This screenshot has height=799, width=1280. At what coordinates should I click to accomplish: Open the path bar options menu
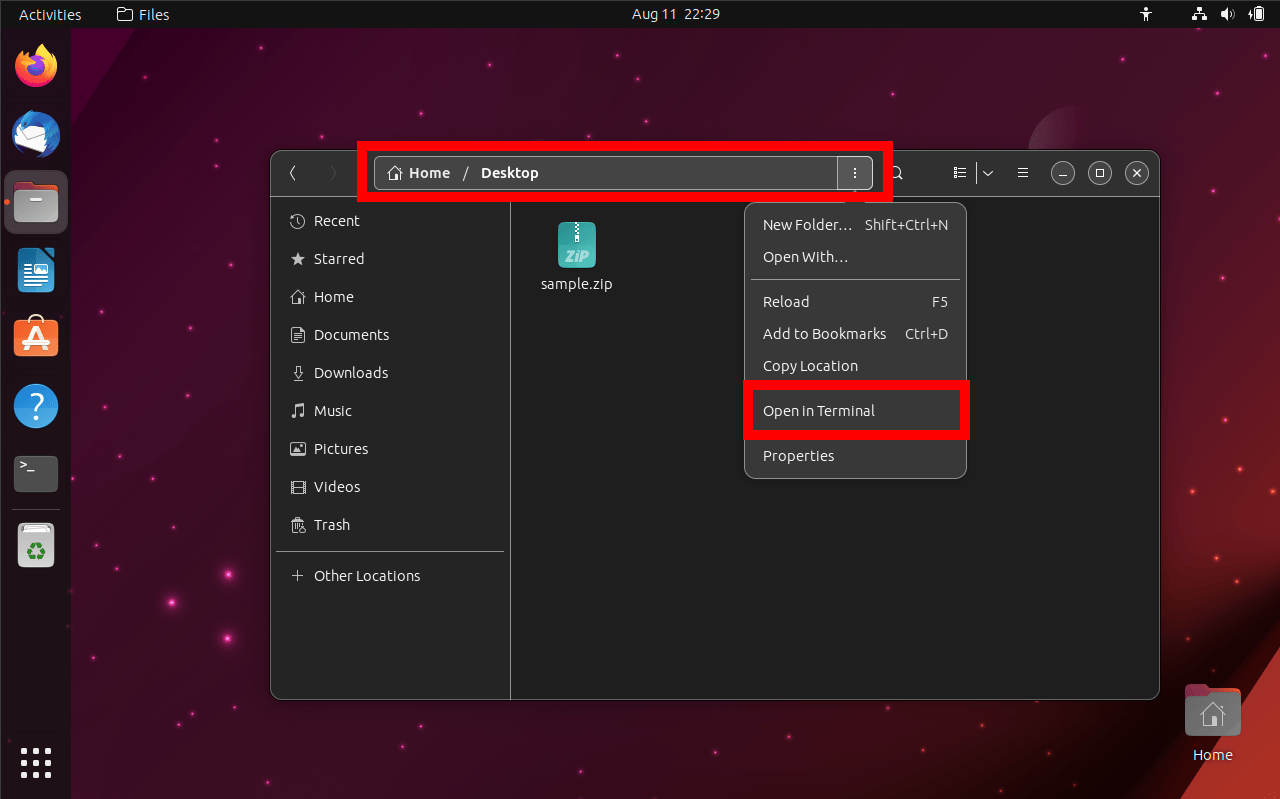tap(855, 172)
